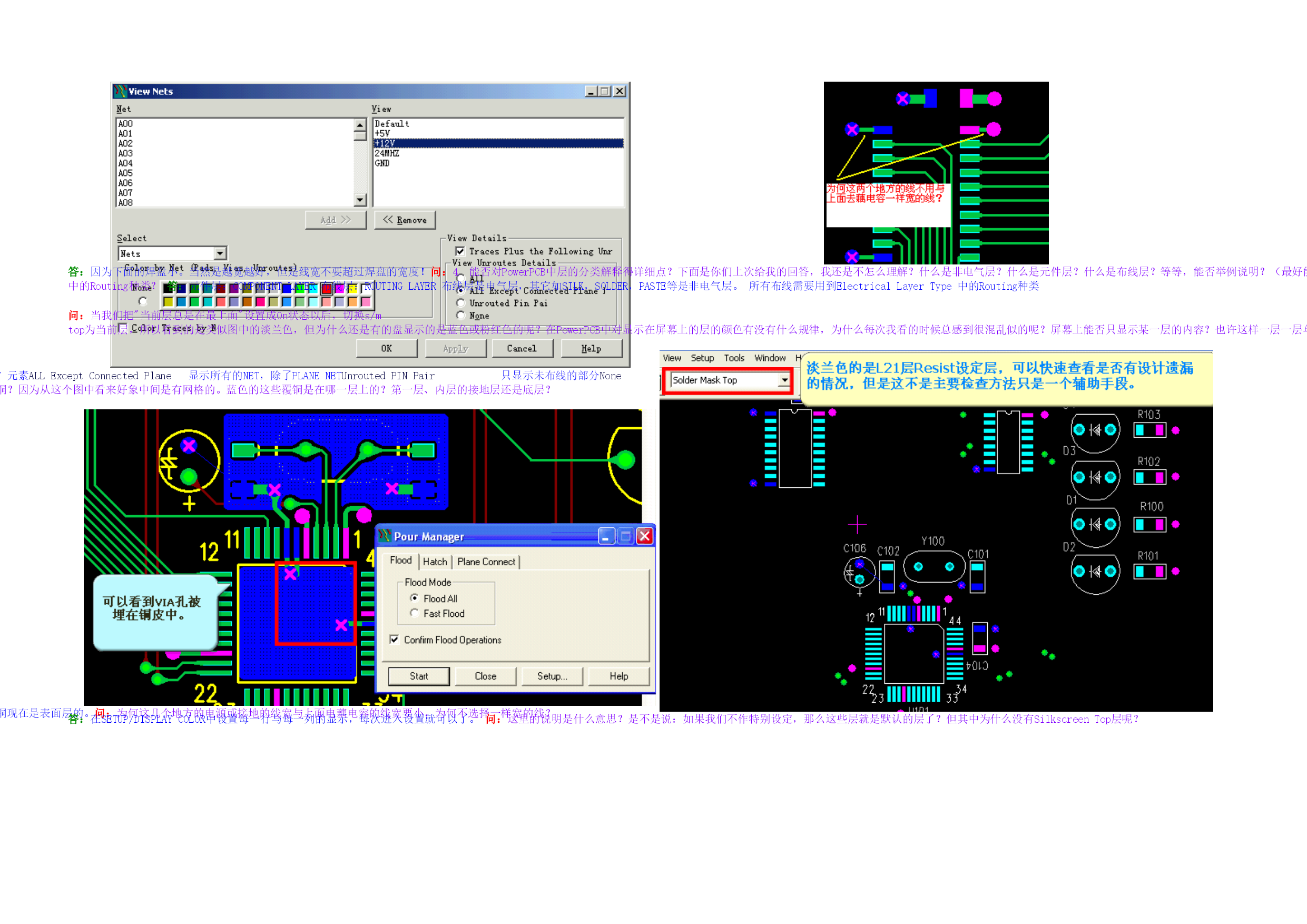Choose Unrouted Pin Pair radio option

tap(460, 303)
